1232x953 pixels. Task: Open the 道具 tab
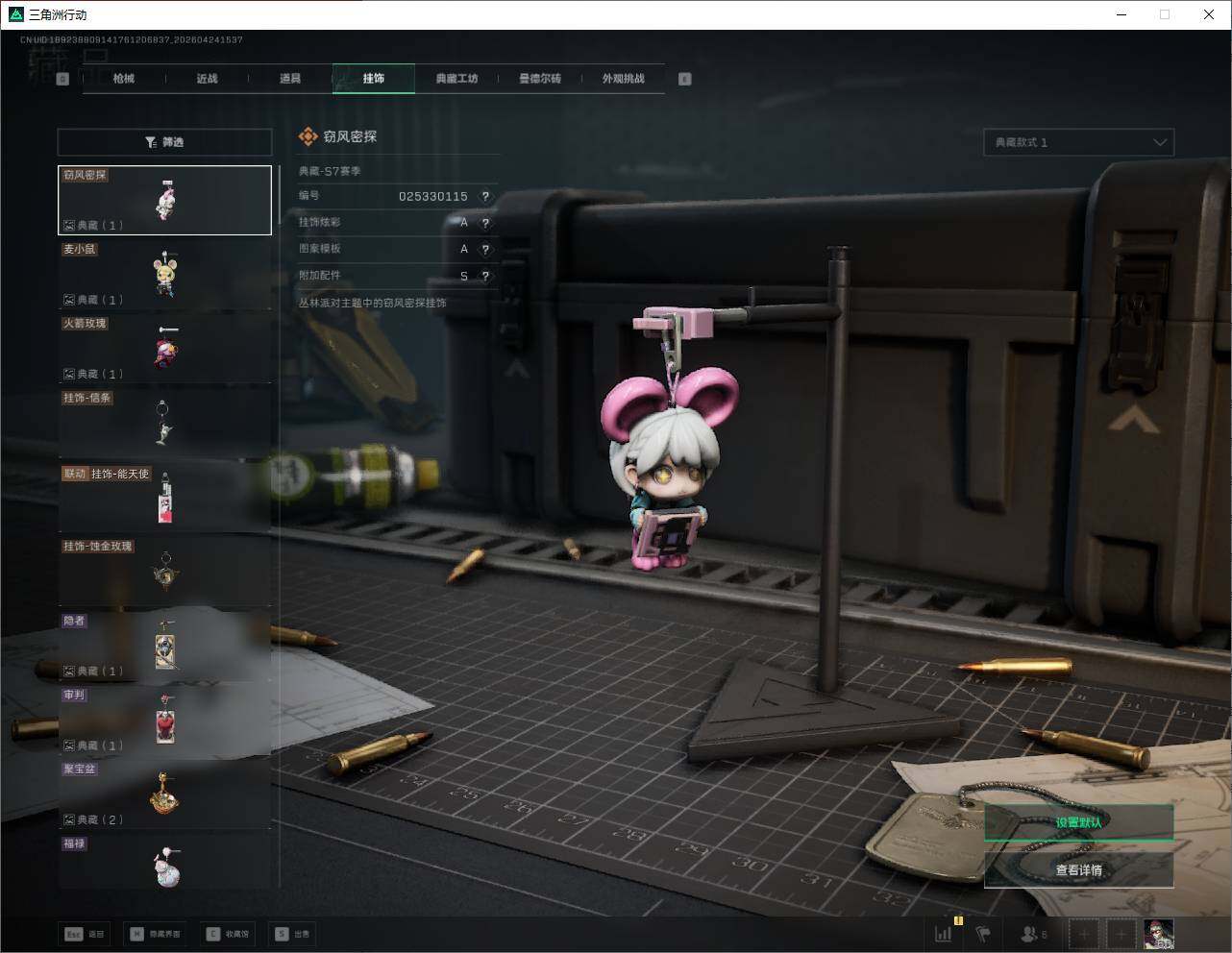point(290,79)
